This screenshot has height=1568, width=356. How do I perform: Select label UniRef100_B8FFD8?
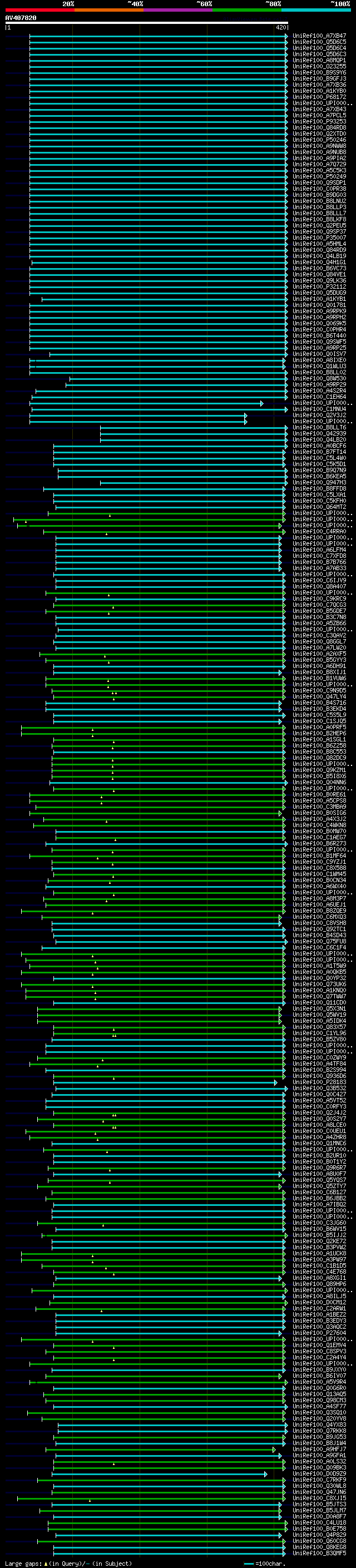[x=319, y=488]
